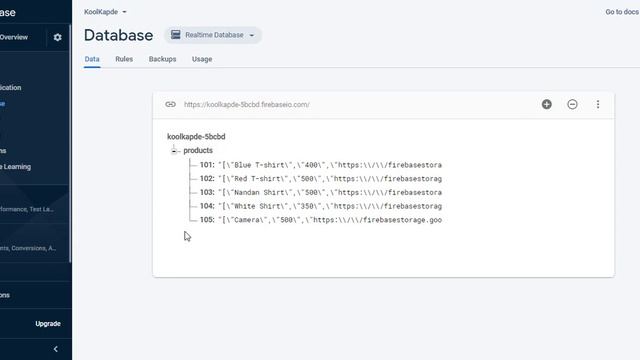Image resolution: width=640 pixels, height=360 pixels.
Task: Click the Realtime Database icon
Action: [176, 35]
